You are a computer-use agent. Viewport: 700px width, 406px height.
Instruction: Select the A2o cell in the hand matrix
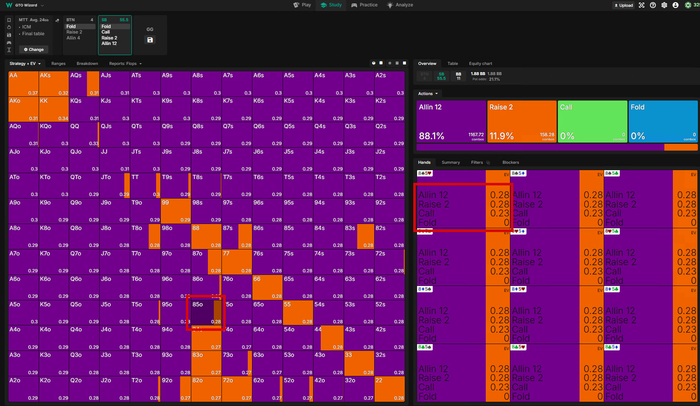tap(23, 389)
